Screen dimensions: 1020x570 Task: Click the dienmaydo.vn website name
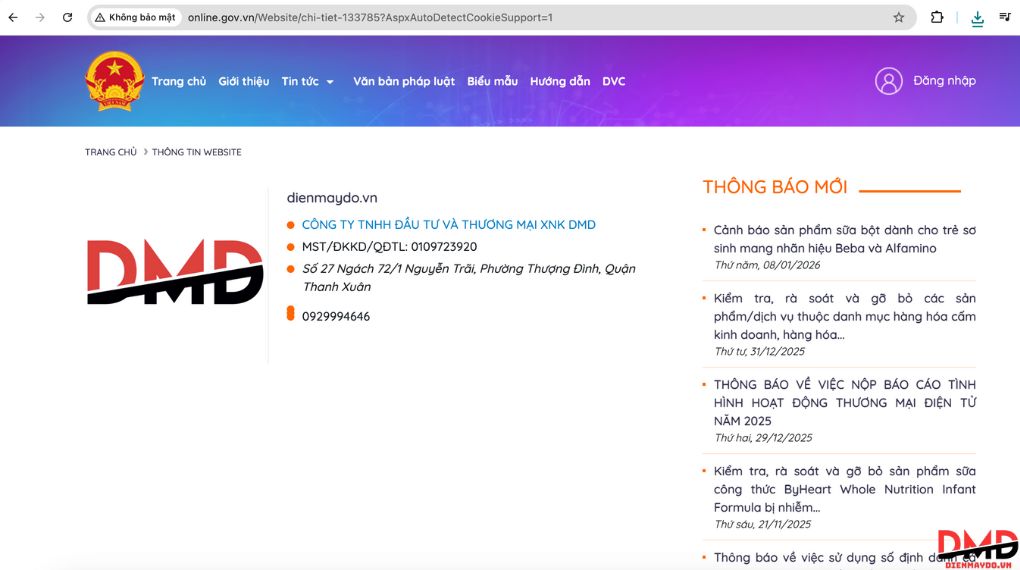point(332,198)
